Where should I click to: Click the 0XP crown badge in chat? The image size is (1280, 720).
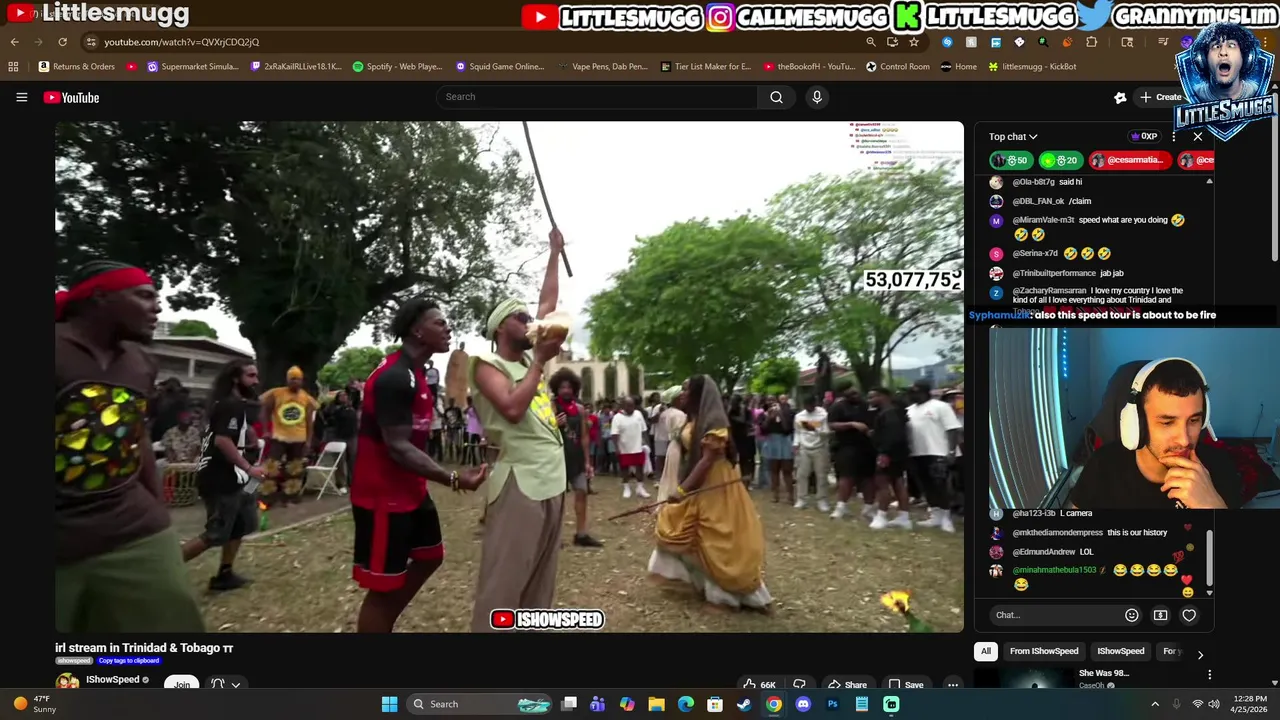(x=1144, y=137)
